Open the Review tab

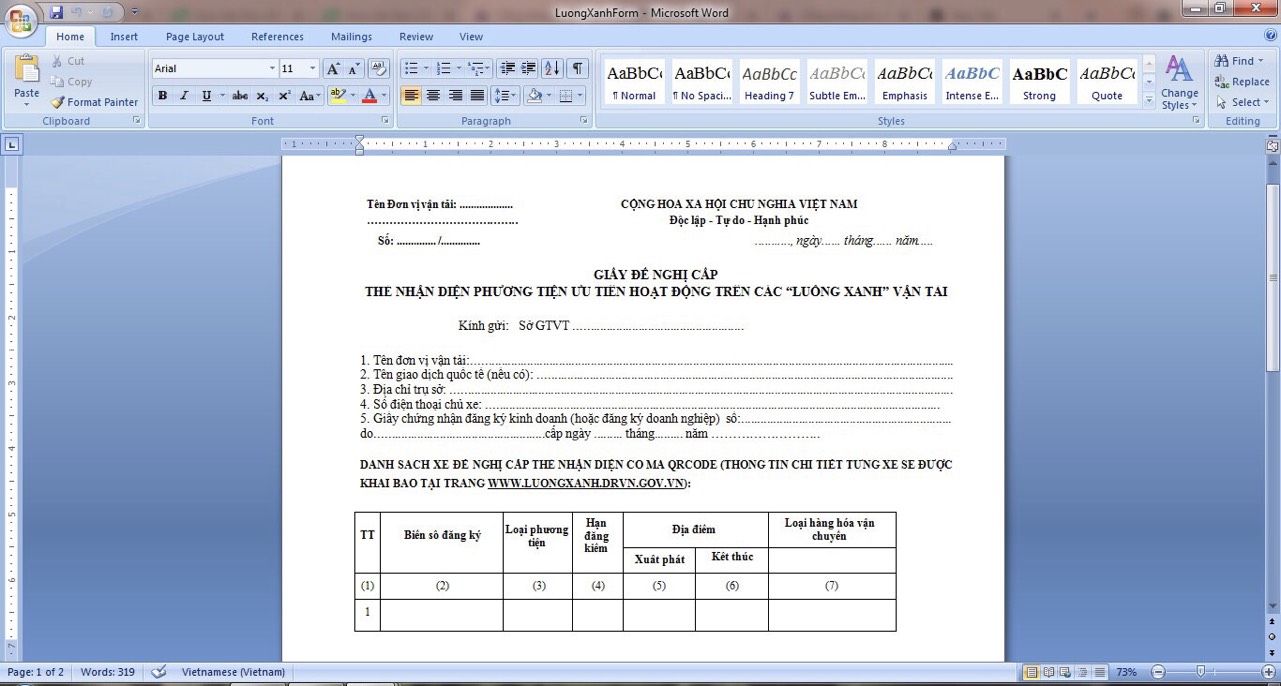pos(416,36)
